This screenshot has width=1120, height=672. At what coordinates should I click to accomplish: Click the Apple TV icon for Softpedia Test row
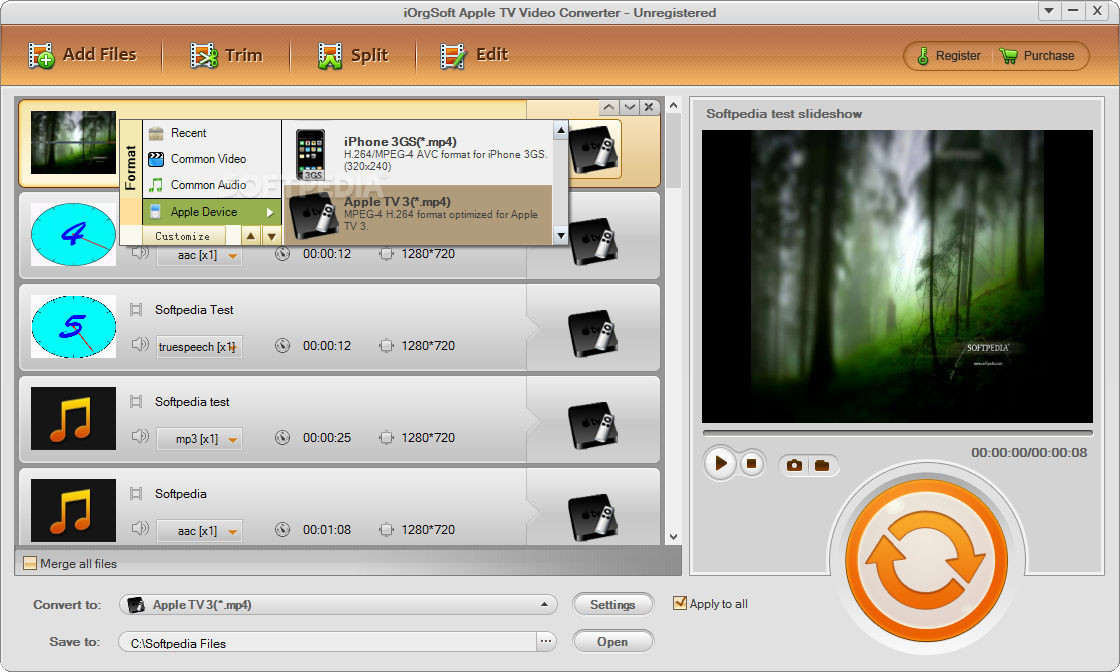593,334
